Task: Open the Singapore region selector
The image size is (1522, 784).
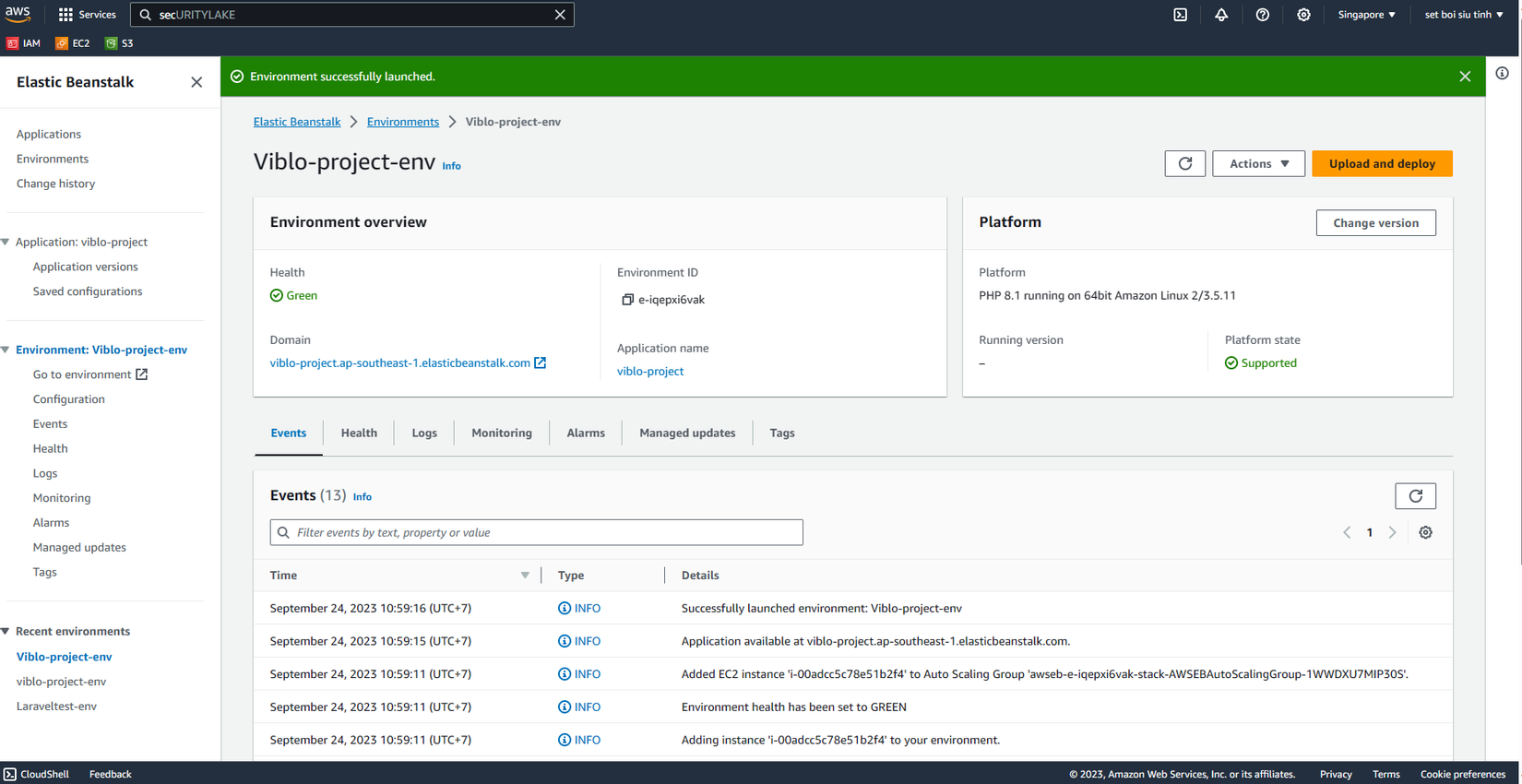Action: point(1366,15)
